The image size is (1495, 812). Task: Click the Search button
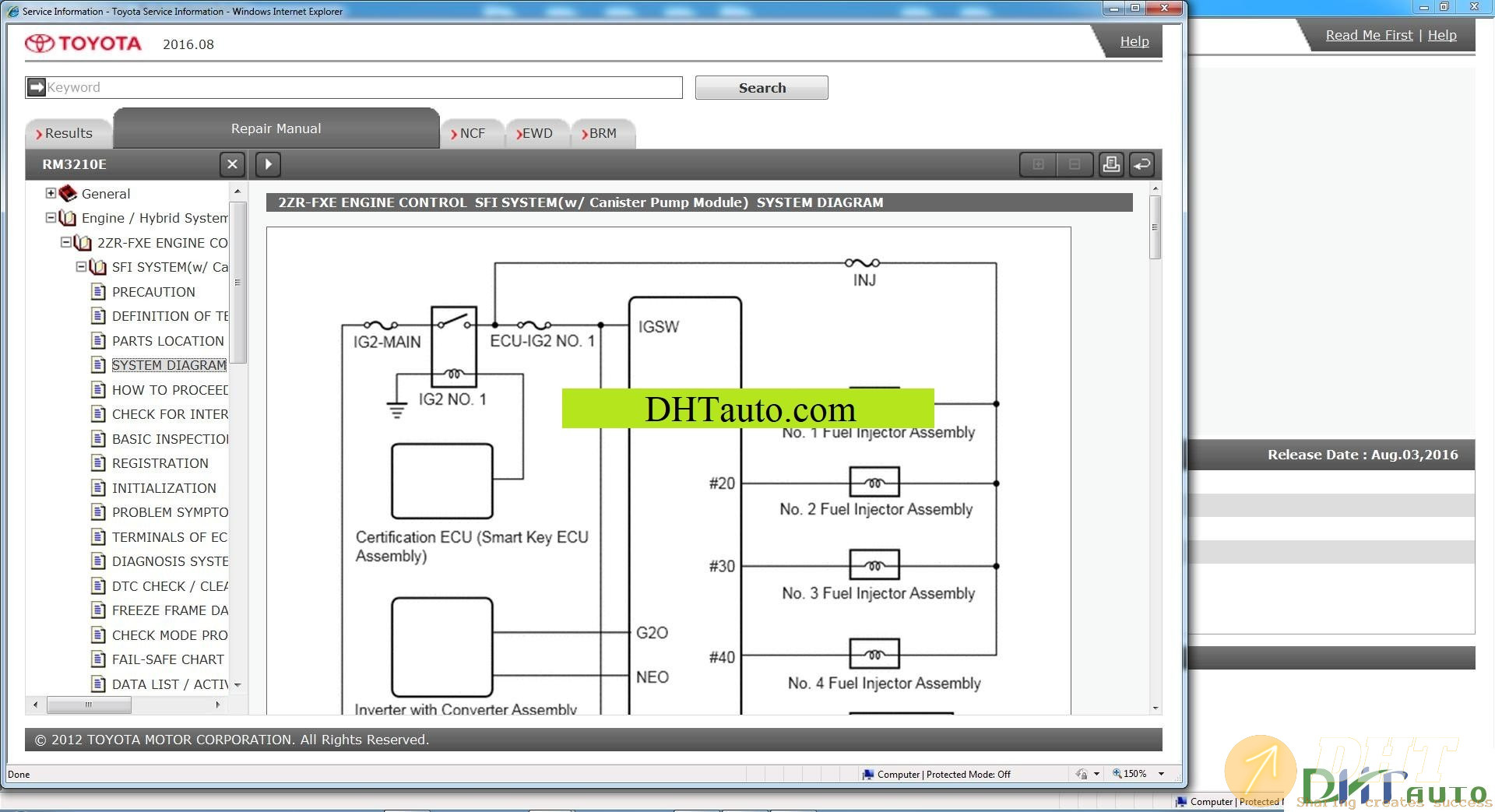click(761, 88)
